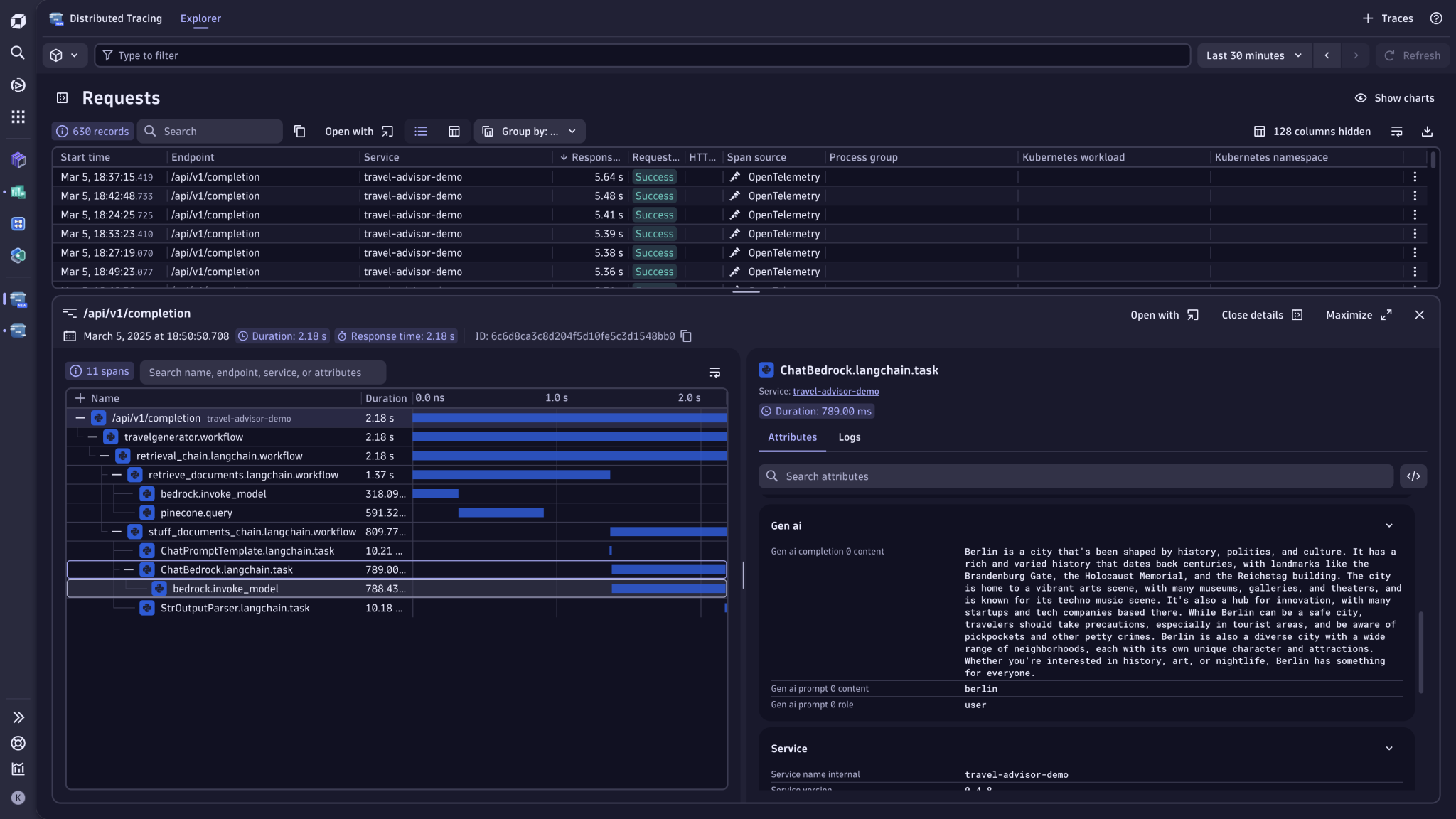
Task: Open the search tool in the left sidebar
Action: (18, 53)
